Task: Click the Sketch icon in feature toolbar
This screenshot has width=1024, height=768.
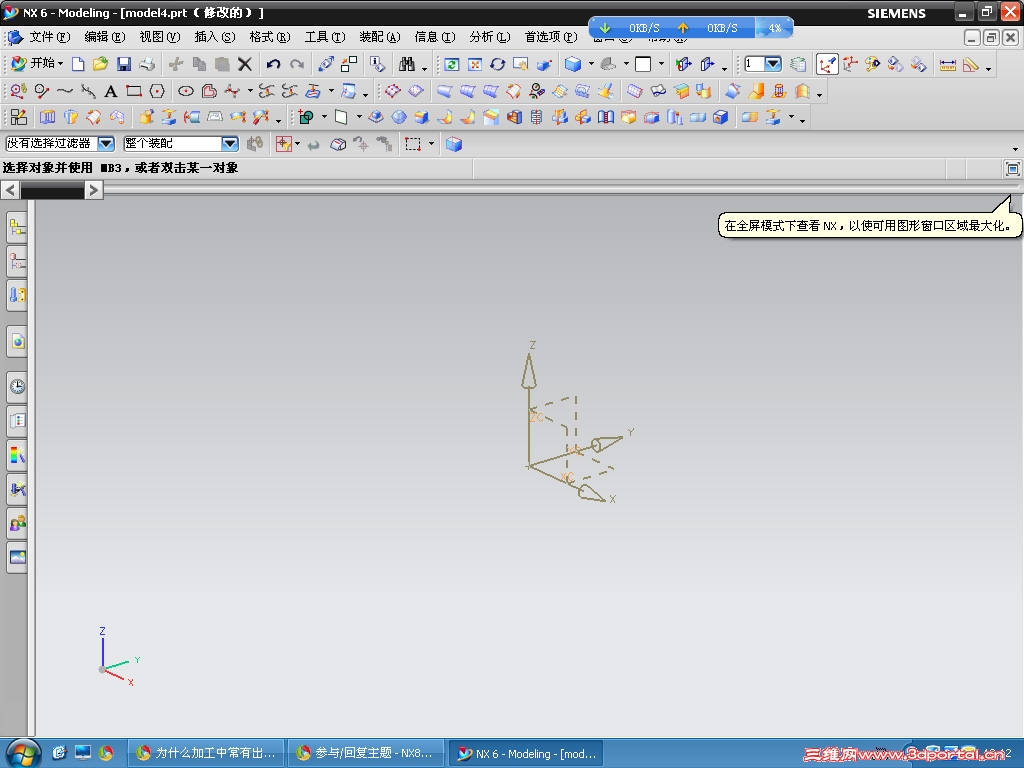Action: point(19,118)
